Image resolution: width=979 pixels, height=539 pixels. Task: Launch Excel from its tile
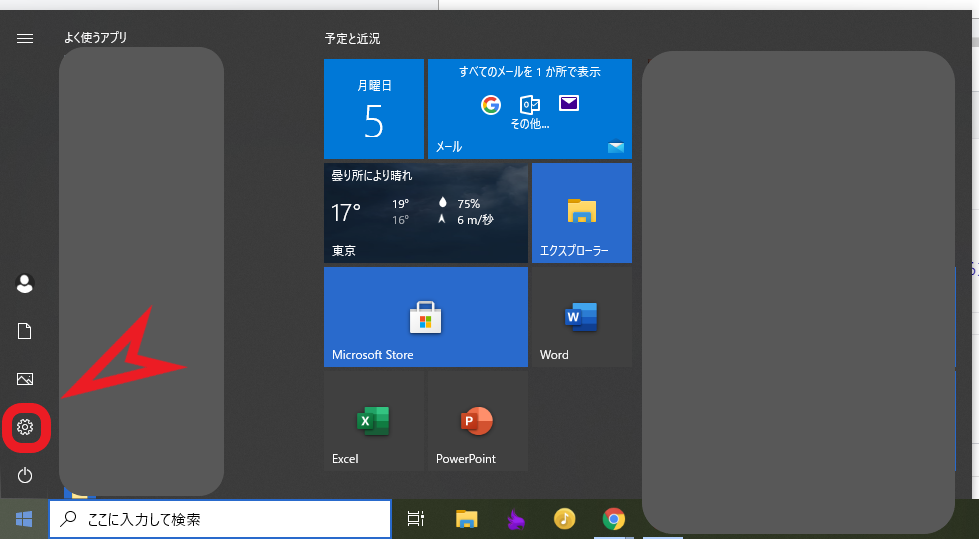point(373,421)
